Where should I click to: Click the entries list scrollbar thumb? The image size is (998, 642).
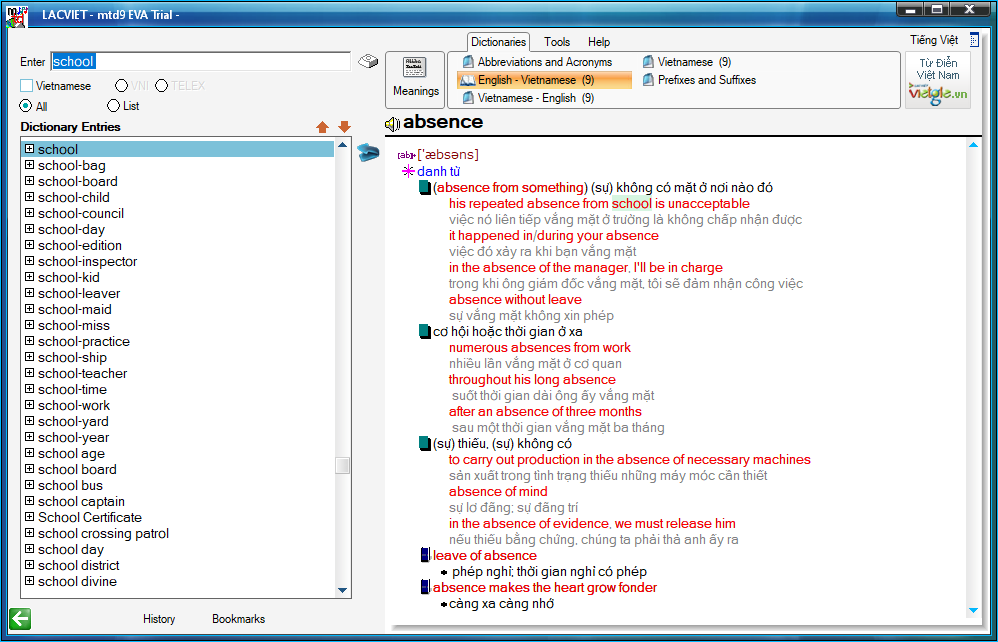click(343, 466)
